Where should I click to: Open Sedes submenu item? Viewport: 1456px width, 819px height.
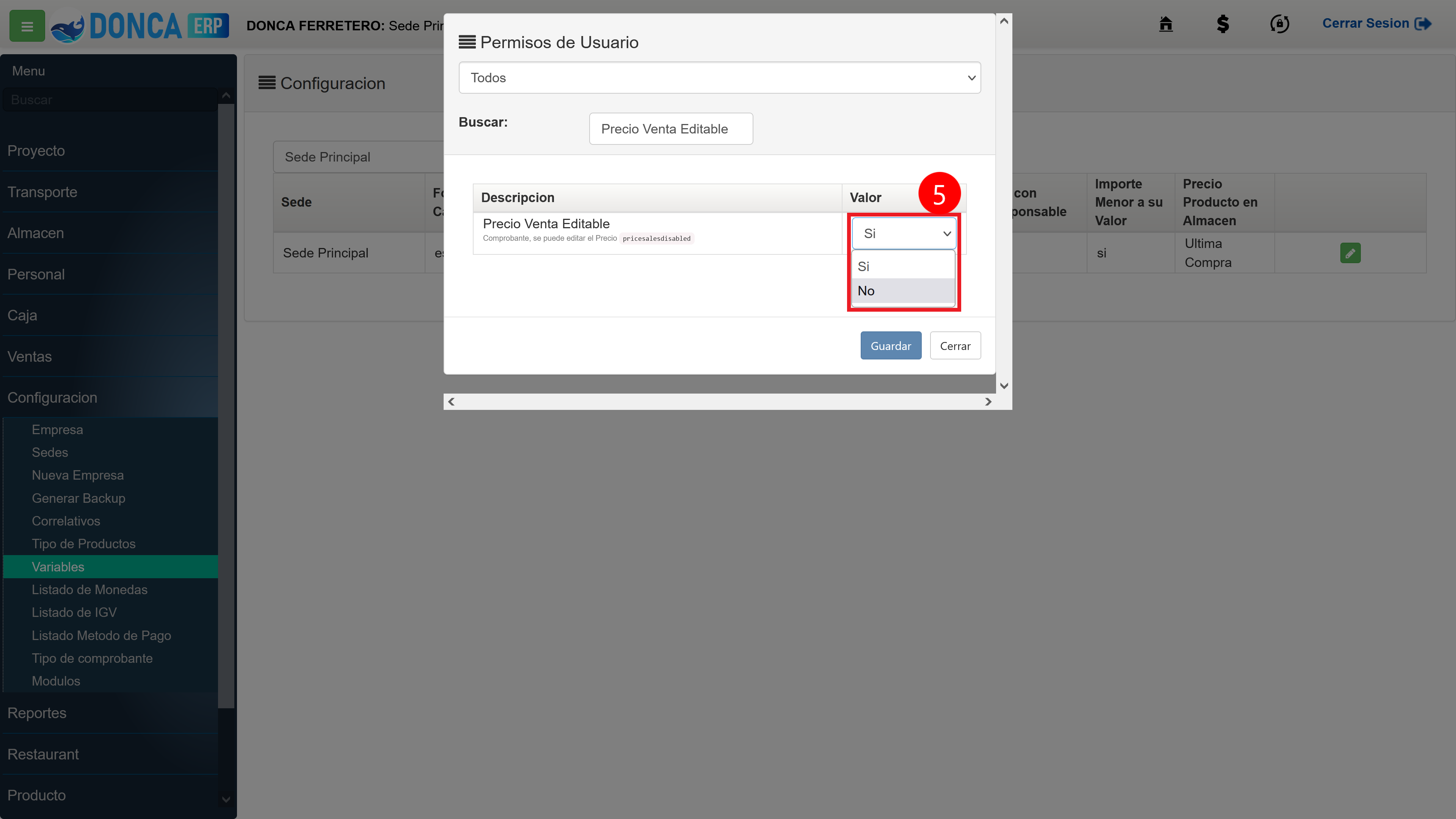pyautogui.click(x=110, y=453)
